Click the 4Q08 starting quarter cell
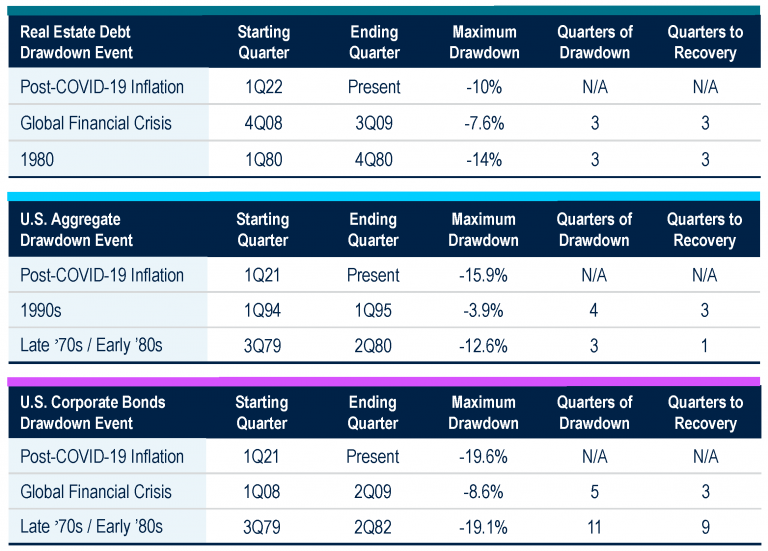This screenshot has height=551, width=768. (x=262, y=123)
